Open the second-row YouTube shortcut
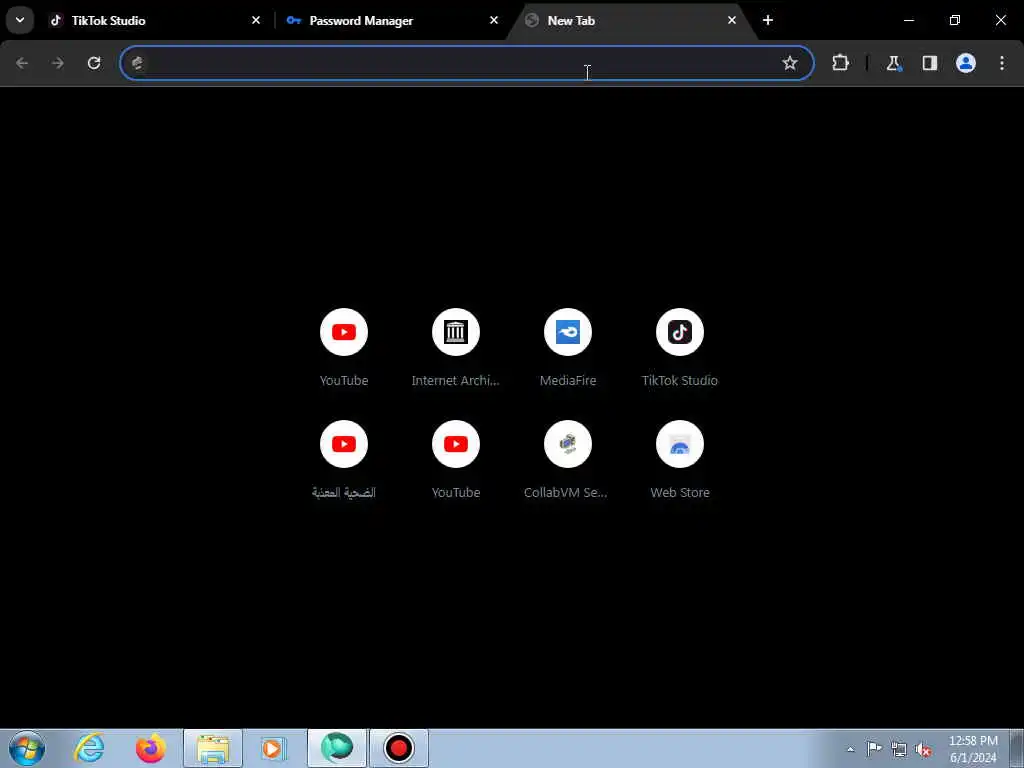 pos(456,460)
